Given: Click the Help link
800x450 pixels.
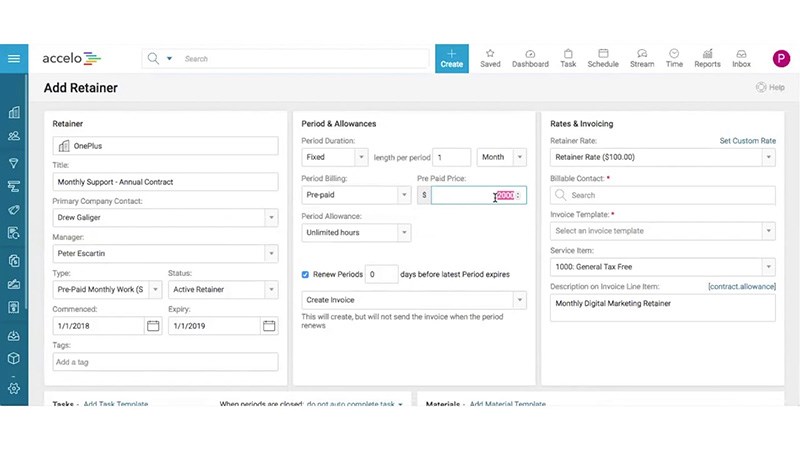Looking at the screenshot, I should (x=770, y=87).
